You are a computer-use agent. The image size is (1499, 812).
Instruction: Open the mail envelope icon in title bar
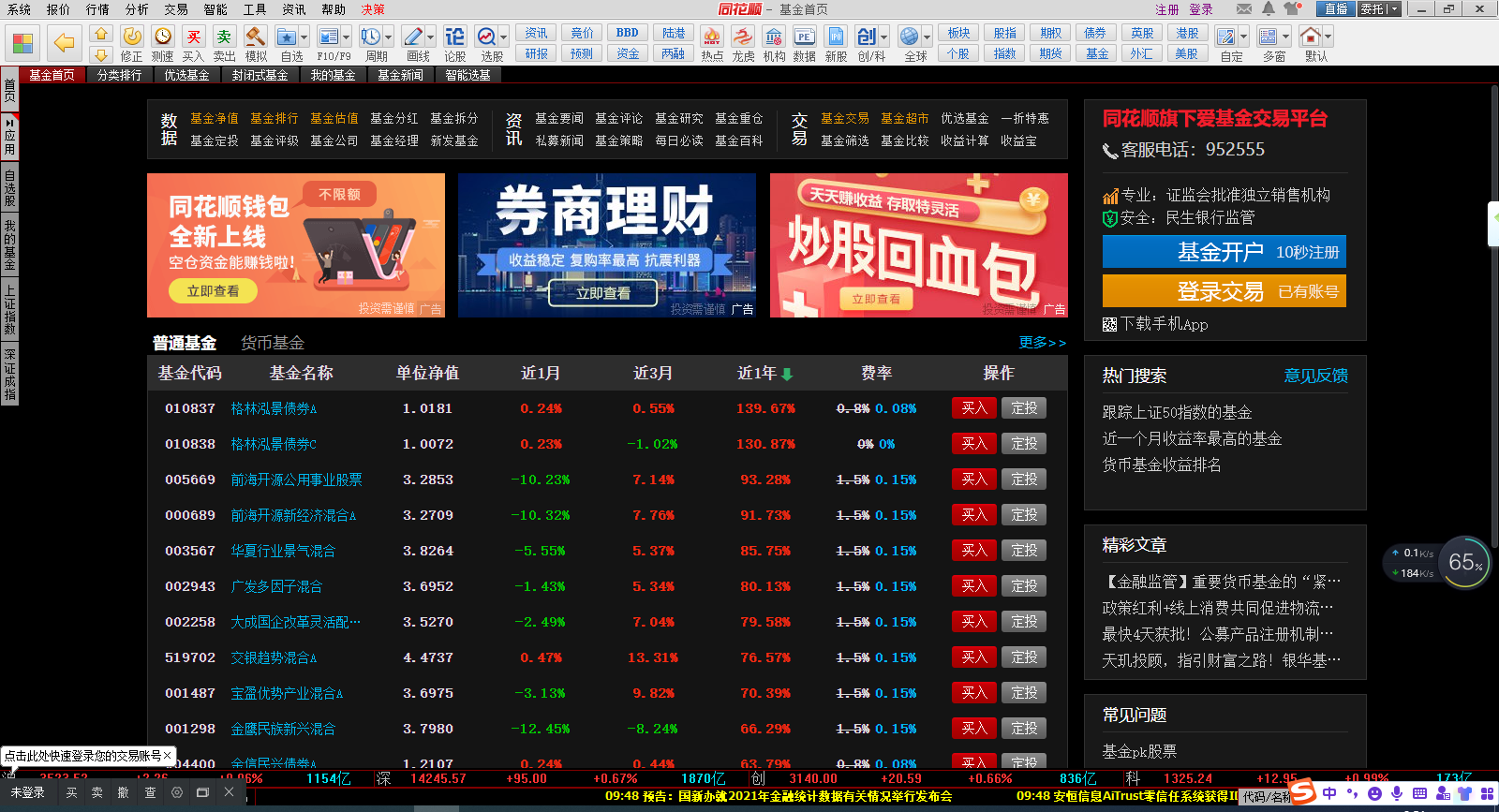click(1244, 8)
